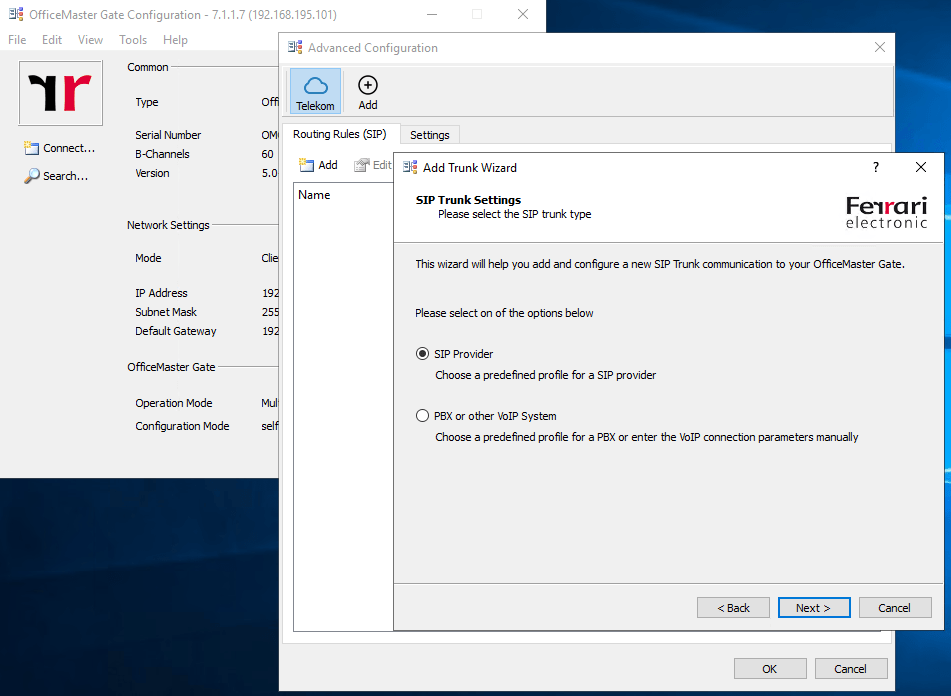The image size is (951, 696).
Task: Click the Connect... item in main window
Action: [59, 148]
